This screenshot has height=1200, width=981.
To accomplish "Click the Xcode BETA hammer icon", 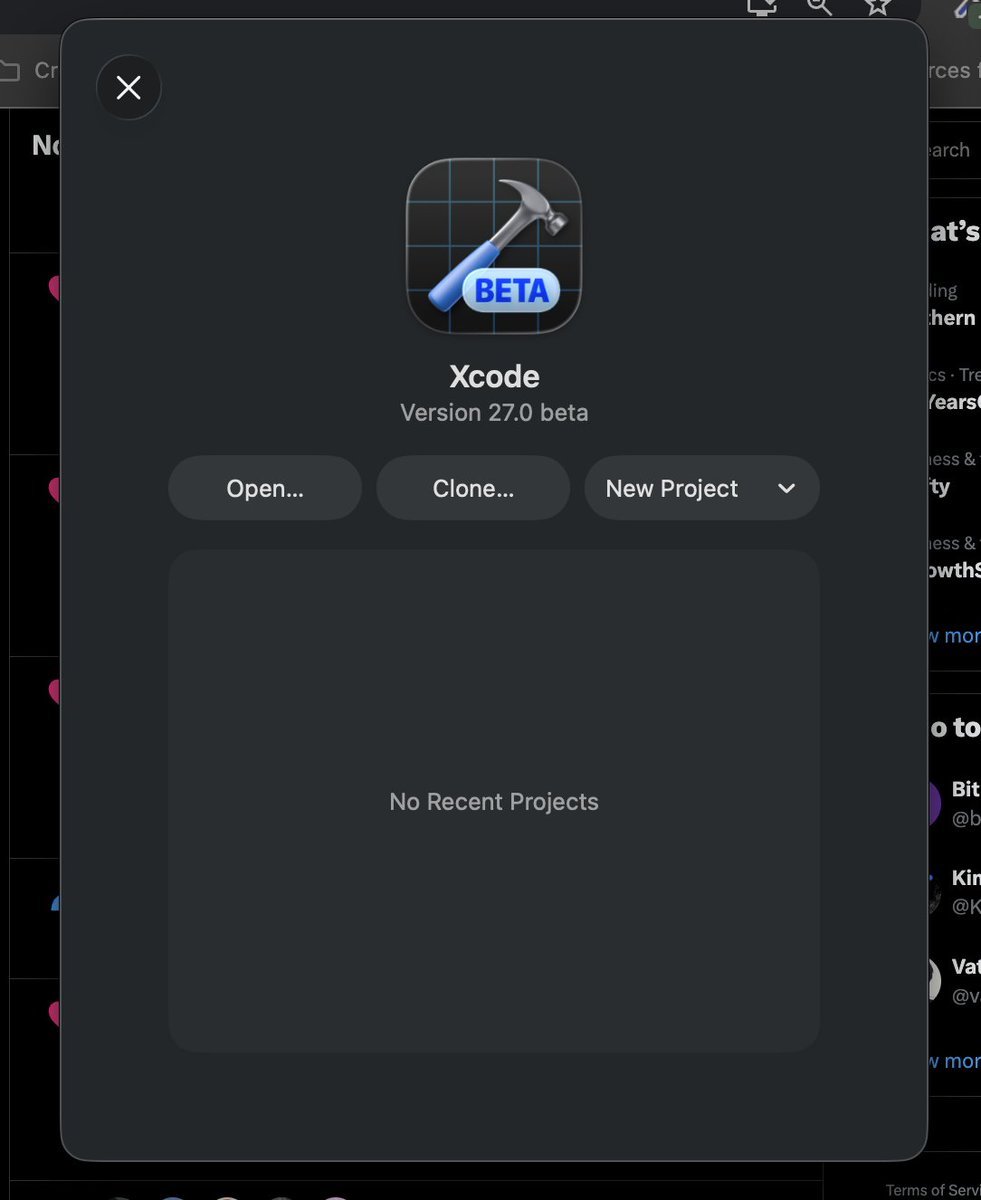I will tap(494, 246).
